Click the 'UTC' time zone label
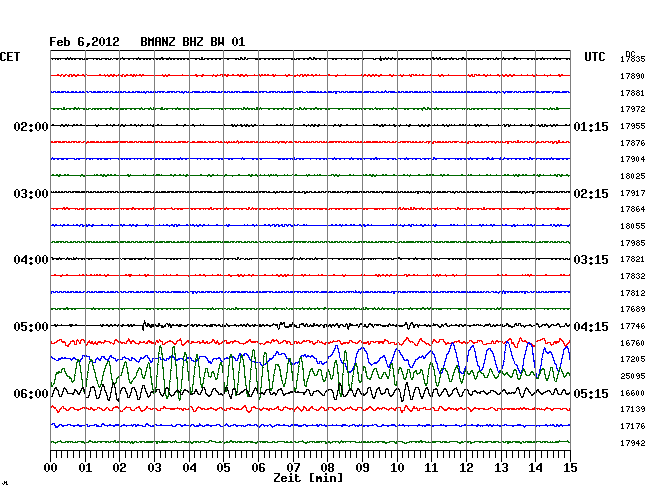 594,57
